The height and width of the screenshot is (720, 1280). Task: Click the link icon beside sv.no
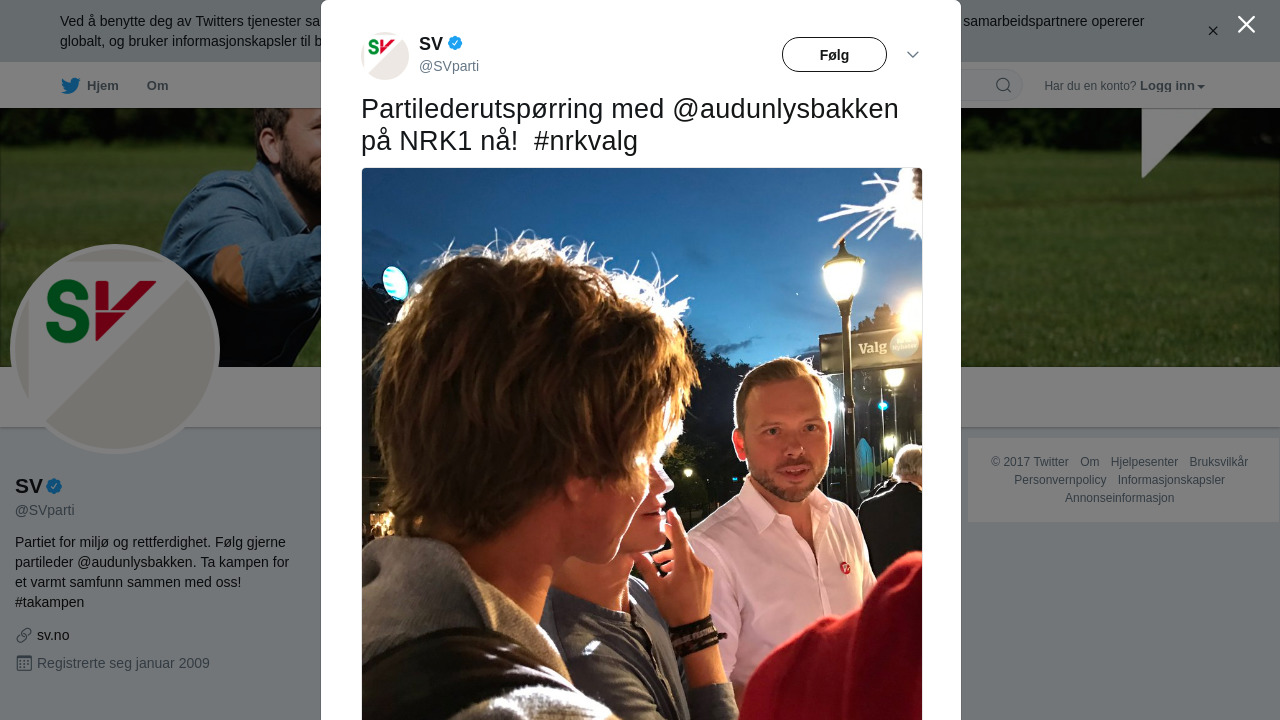tap(24, 635)
